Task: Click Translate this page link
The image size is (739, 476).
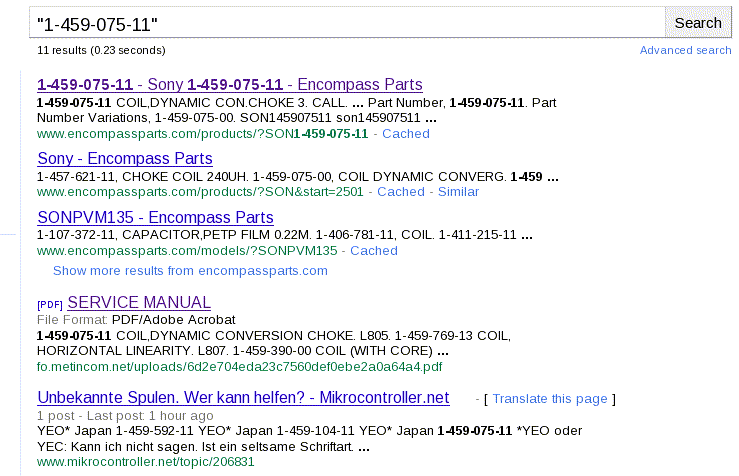Action: coord(550,399)
